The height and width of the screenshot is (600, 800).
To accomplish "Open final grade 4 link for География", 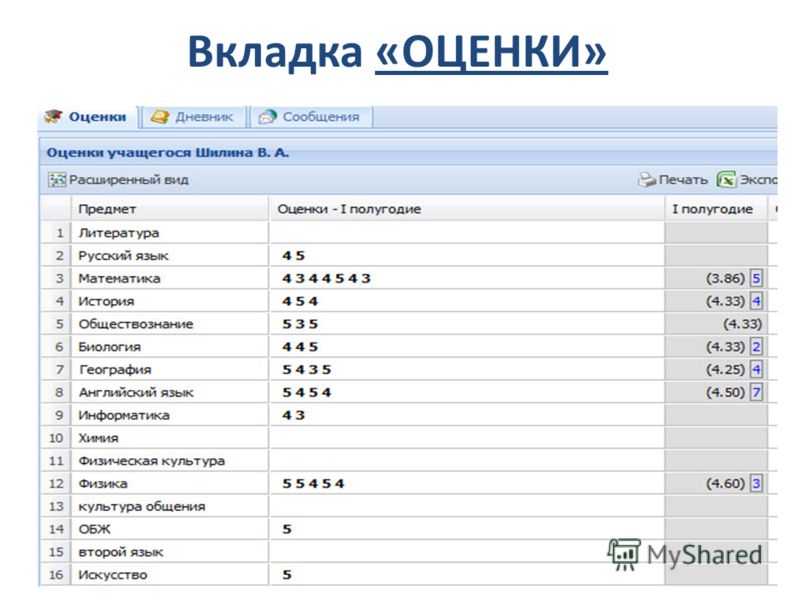I will click(x=756, y=369).
